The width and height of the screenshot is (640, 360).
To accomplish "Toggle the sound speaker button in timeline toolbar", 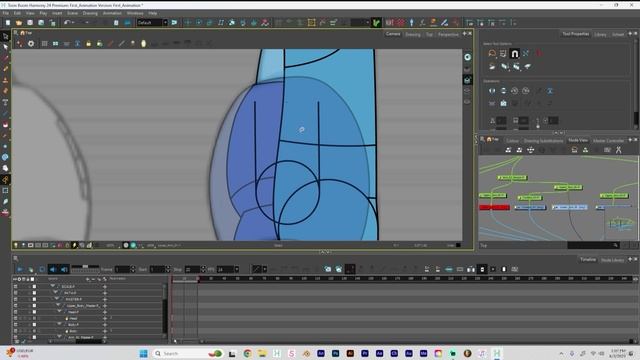I will (x=53, y=269).
